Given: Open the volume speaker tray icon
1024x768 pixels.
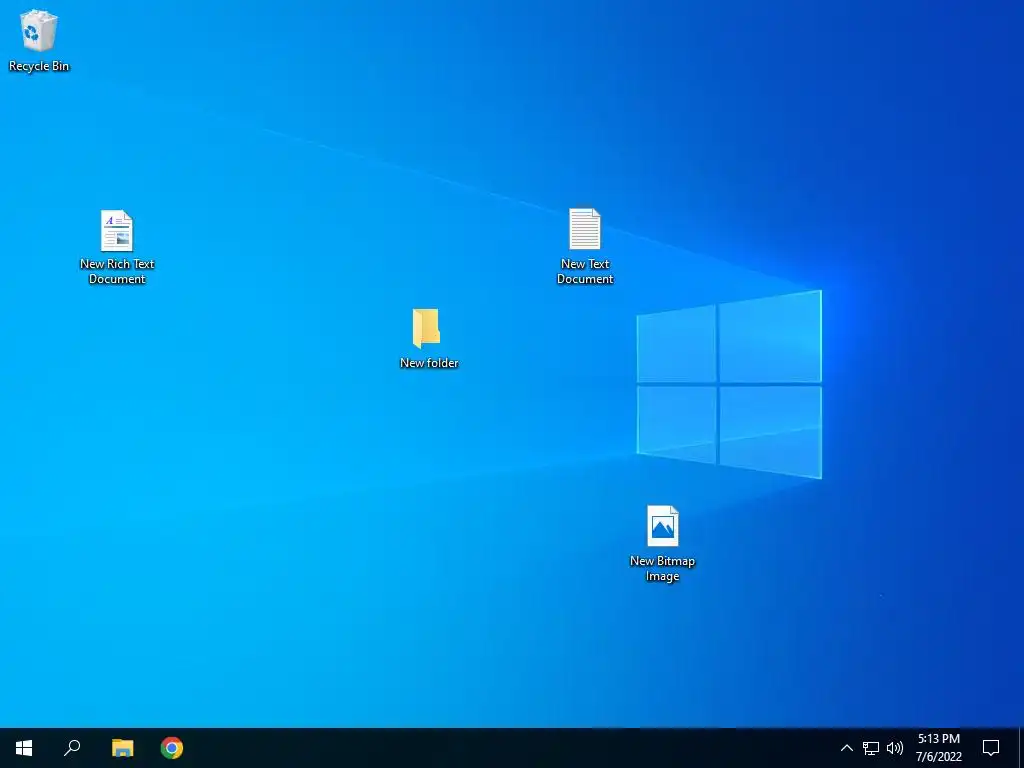Looking at the screenshot, I should (x=895, y=748).
